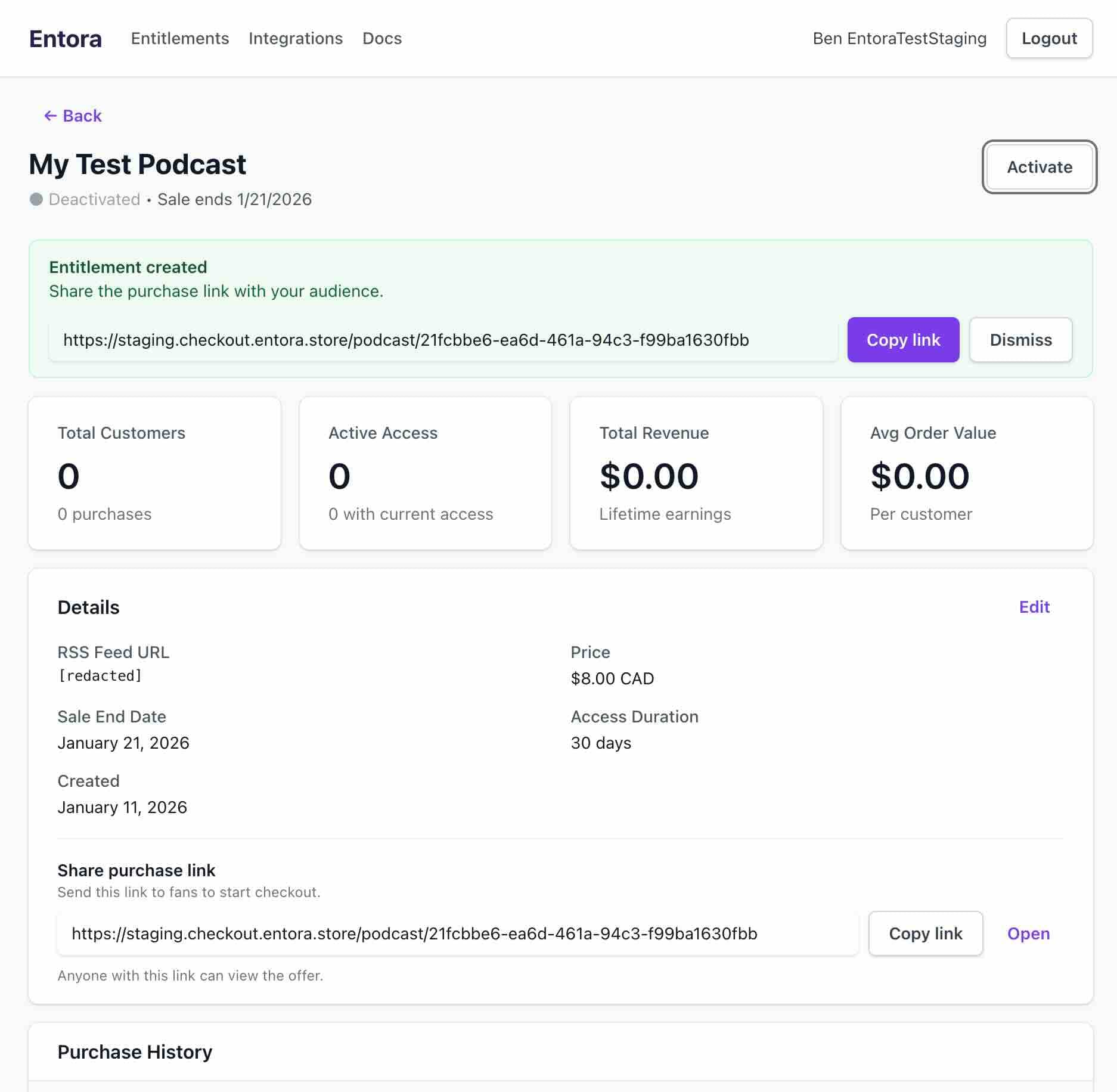
Task: Click the Total Customers stat card
Action: (x=154, y=473)
